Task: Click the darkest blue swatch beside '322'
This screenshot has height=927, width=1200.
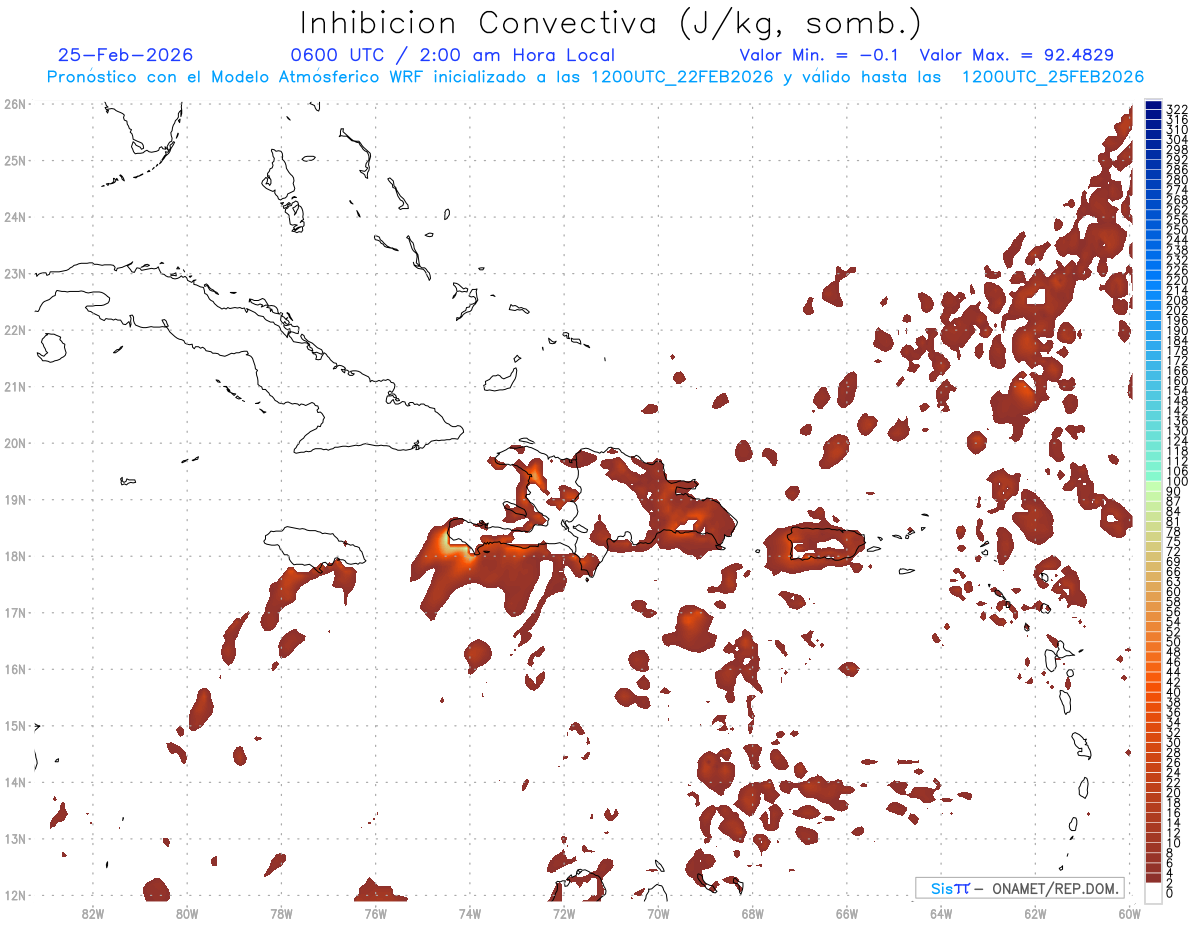Action: pyautogui.click(x=1153, y=106)
